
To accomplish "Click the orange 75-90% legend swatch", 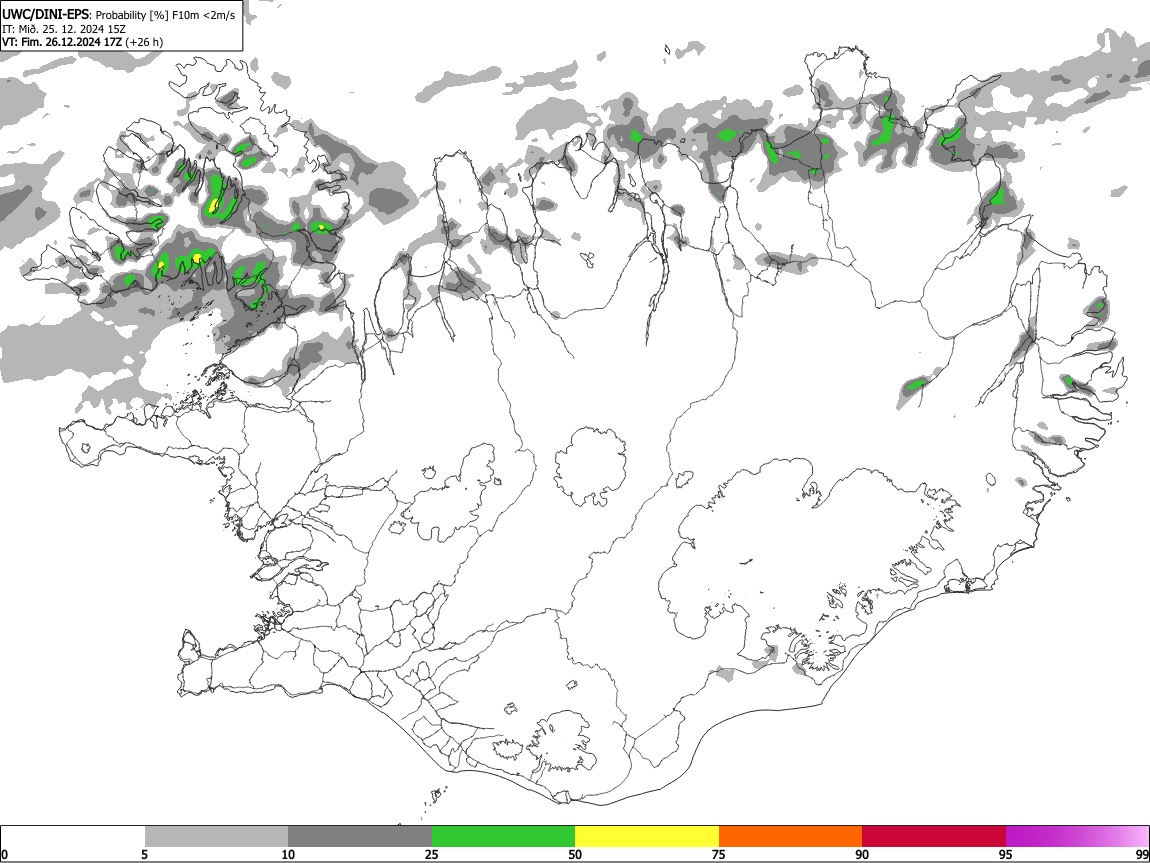I will click(x=790, y=836).
